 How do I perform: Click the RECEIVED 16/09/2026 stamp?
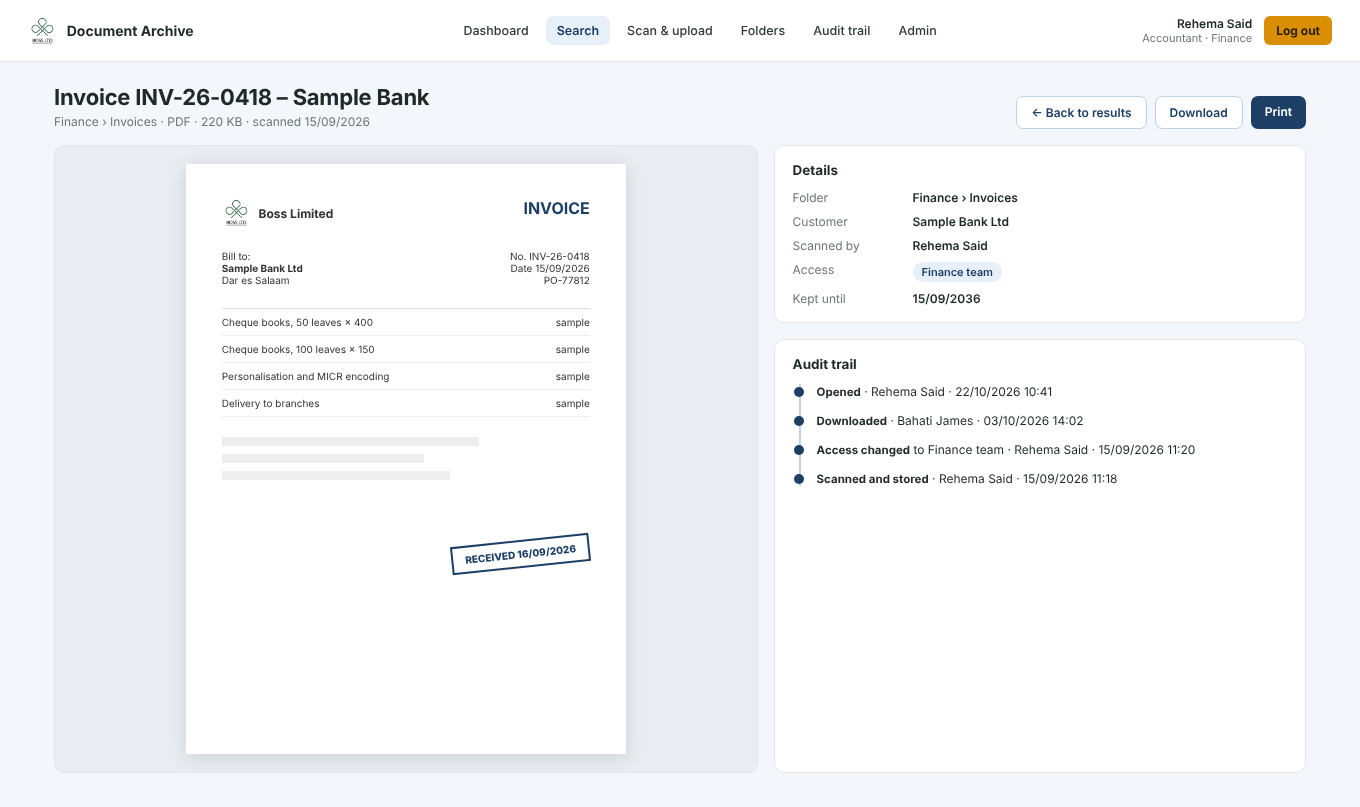click(521, 554)
